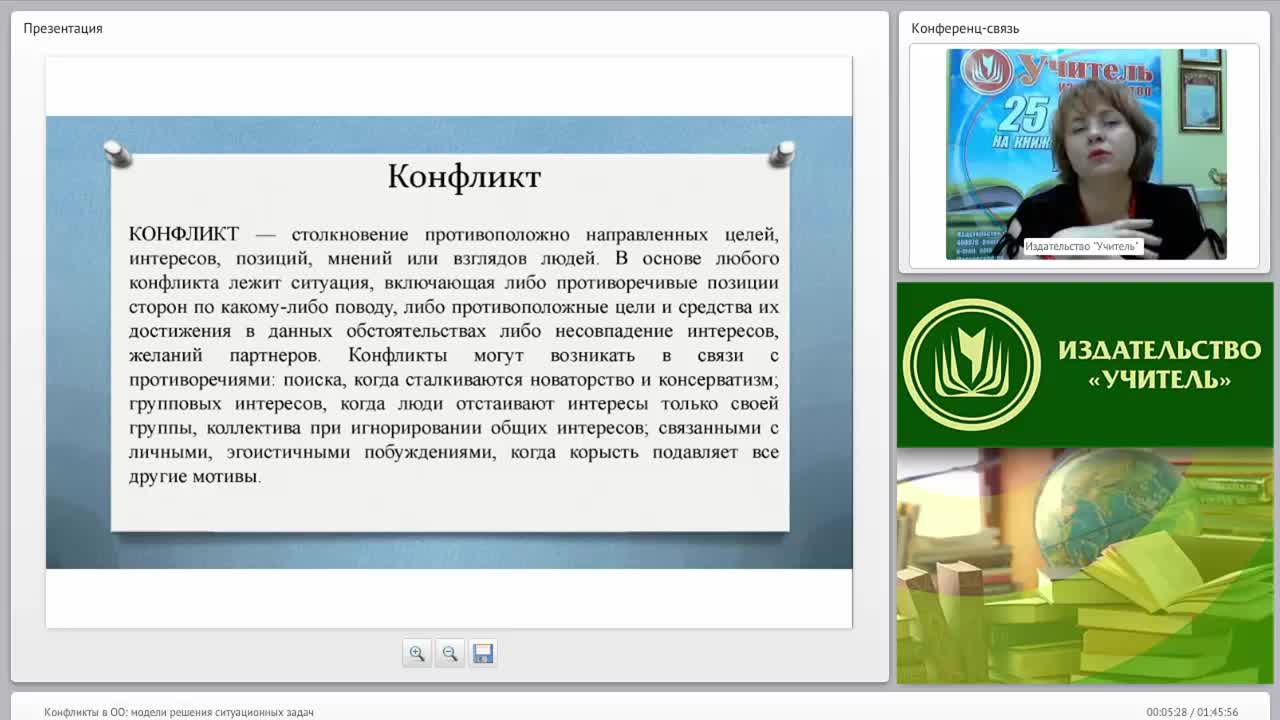
Task: Click the elapsed time counter 00:05:28 / 01:45:56
Action: (x=1192, y=712)
